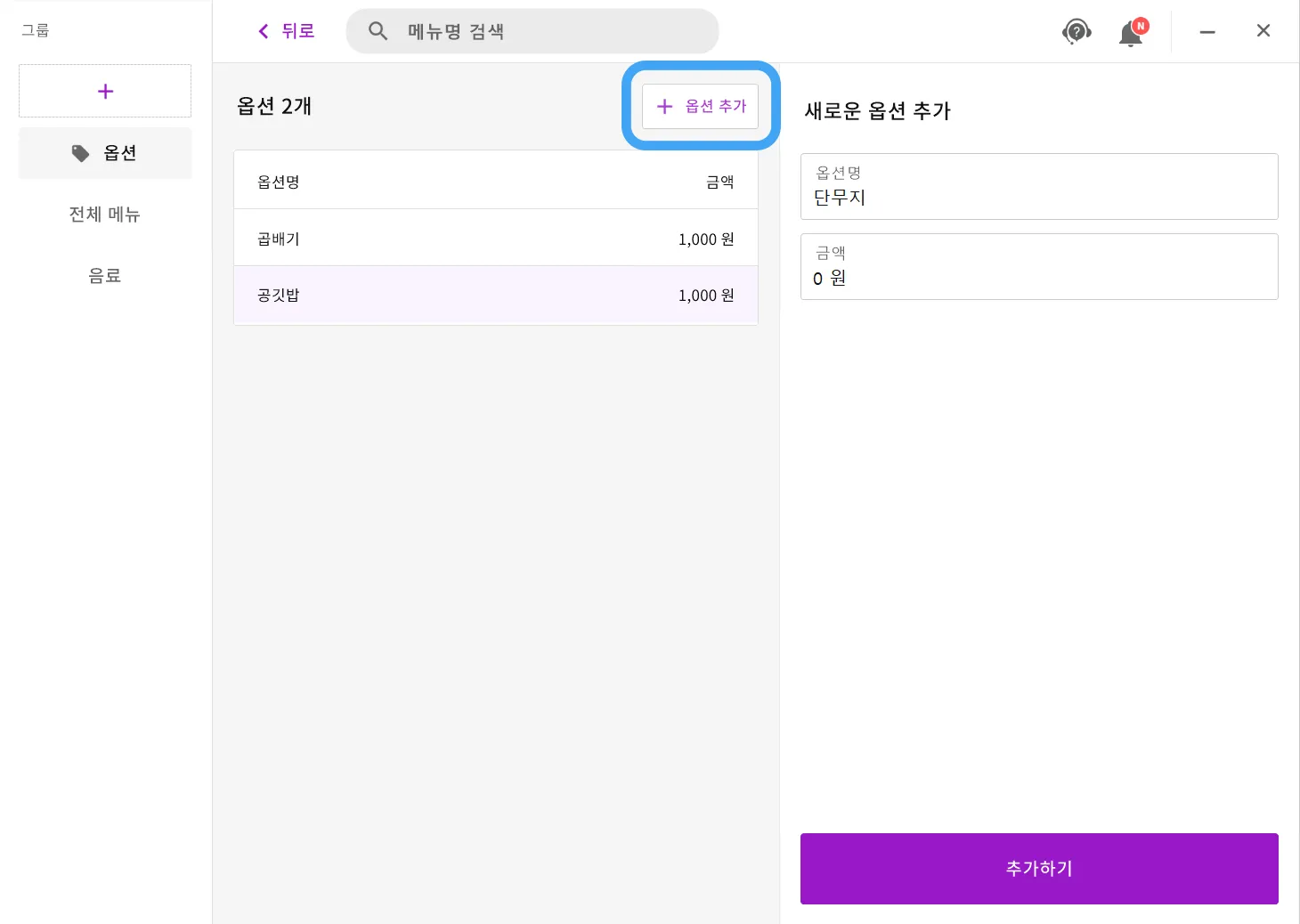Minimize the window
This screenshot has width=1300, height=924.
[1207, 32]
